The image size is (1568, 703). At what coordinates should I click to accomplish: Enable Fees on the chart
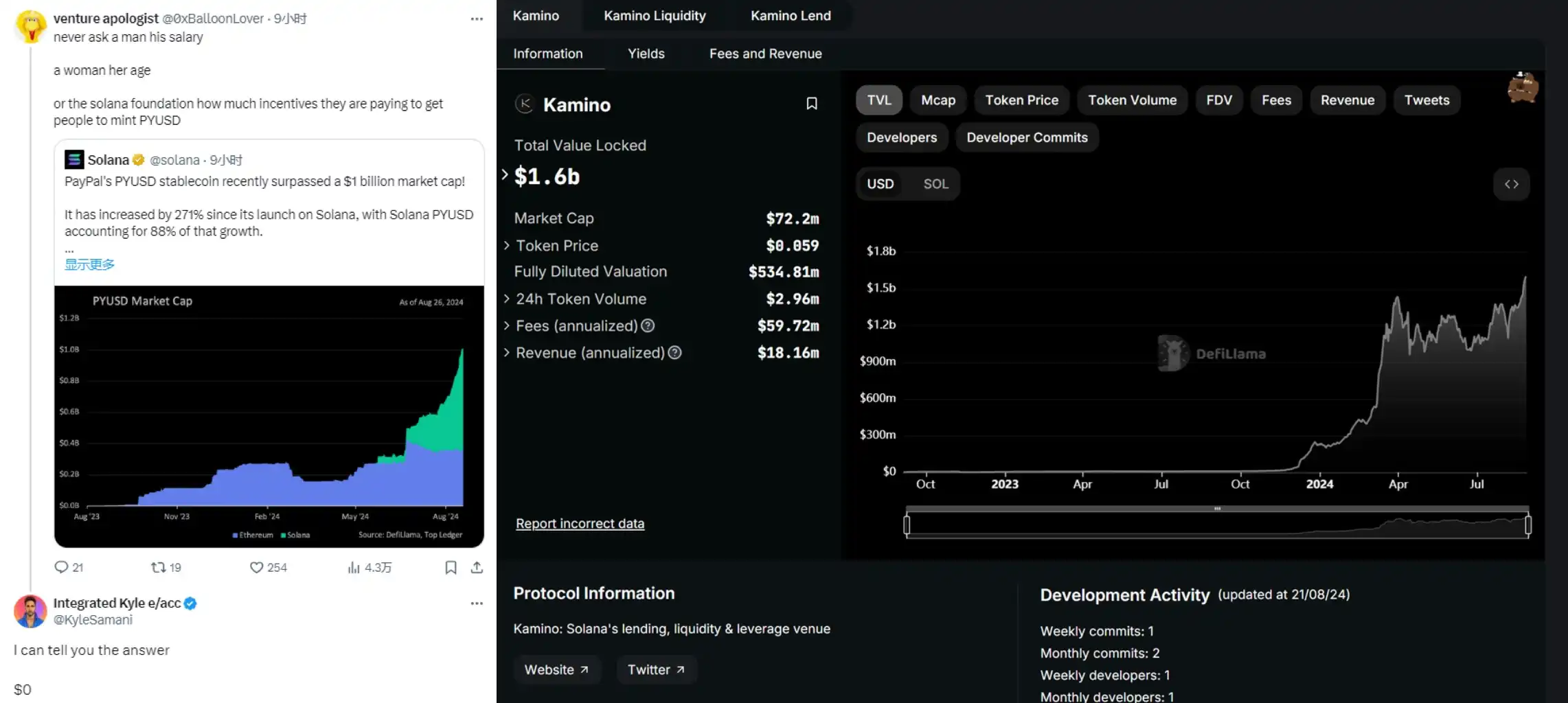click(1276, 100)
